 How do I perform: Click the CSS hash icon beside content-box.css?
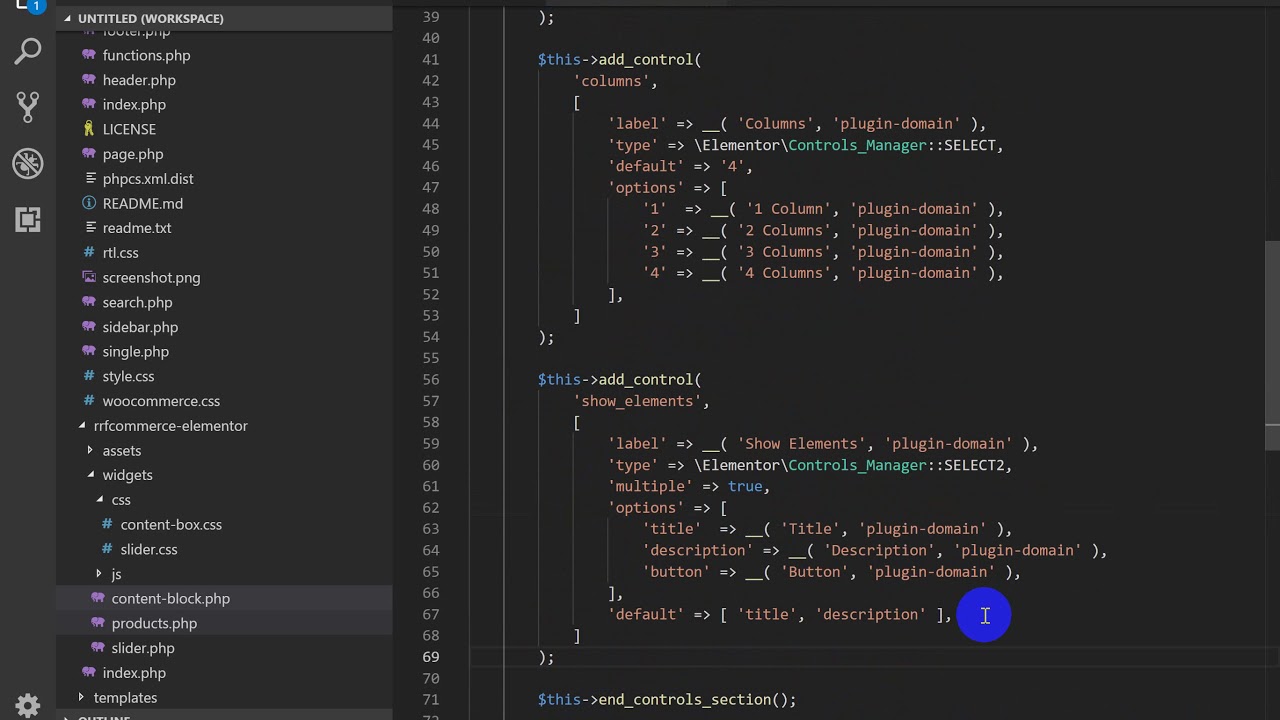coord(107,524)
